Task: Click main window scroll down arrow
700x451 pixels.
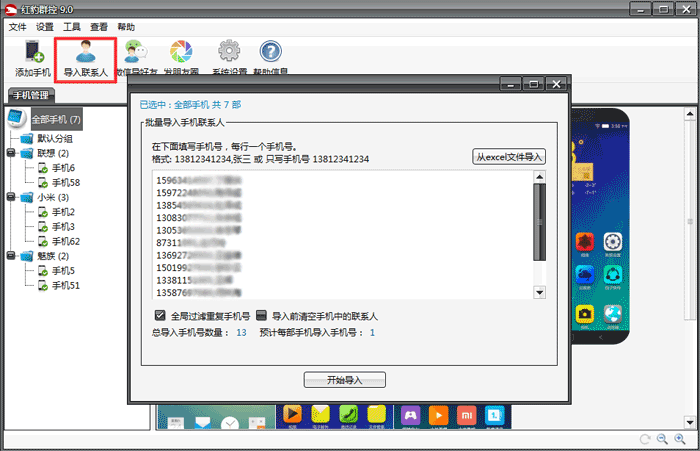Action: click(x=690, y=422)
